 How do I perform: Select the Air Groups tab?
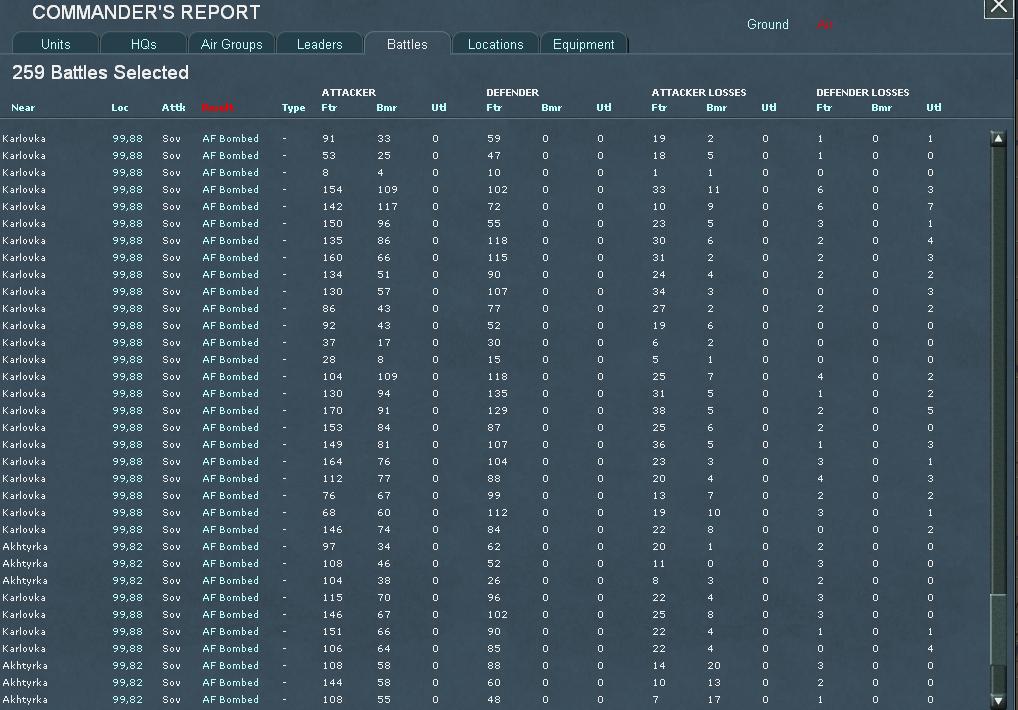click(232, 43)
